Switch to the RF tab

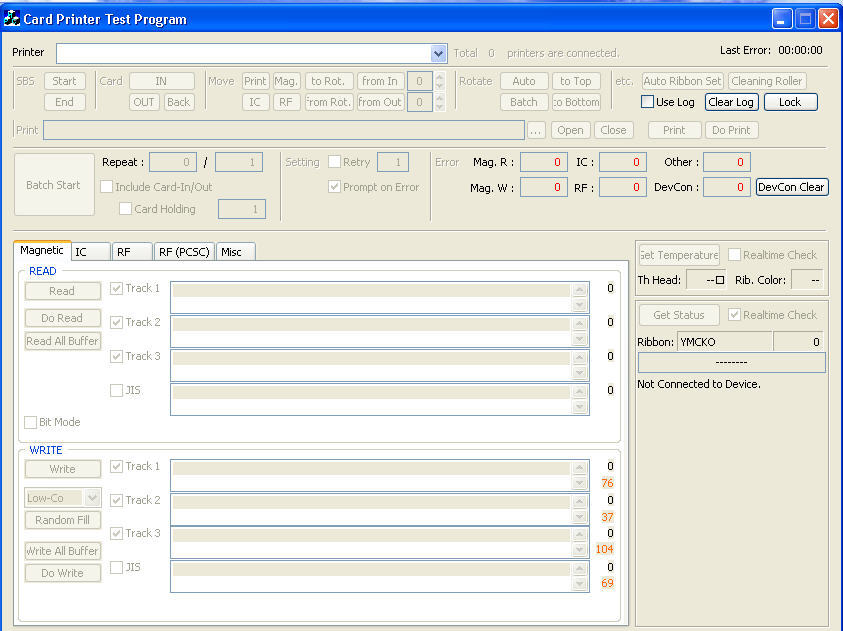132,252
